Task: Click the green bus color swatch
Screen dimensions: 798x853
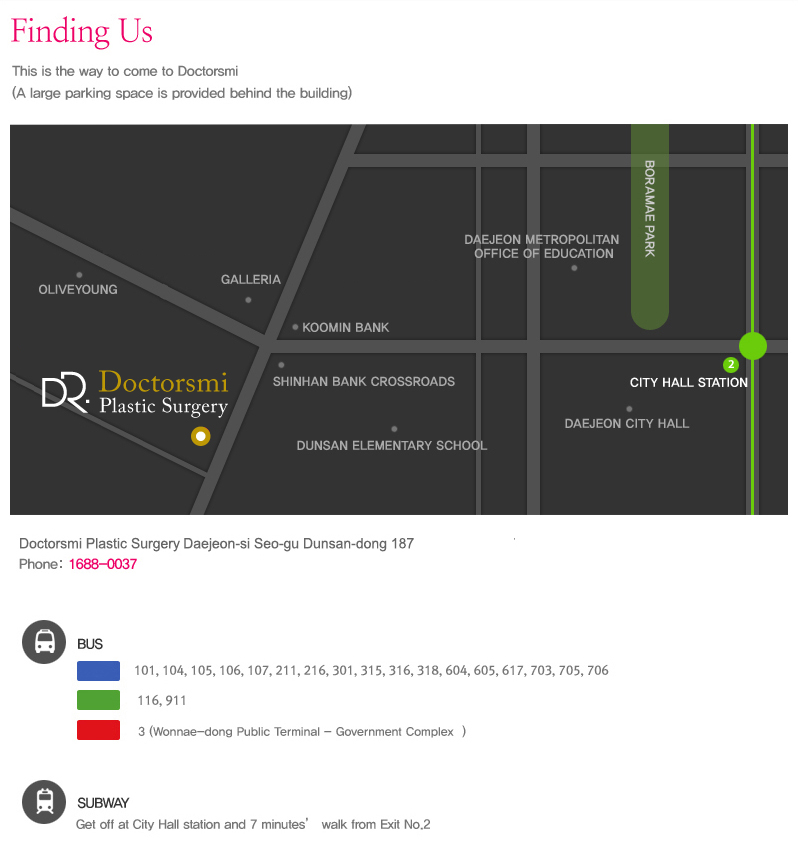Action: click(x=98, y=700)
